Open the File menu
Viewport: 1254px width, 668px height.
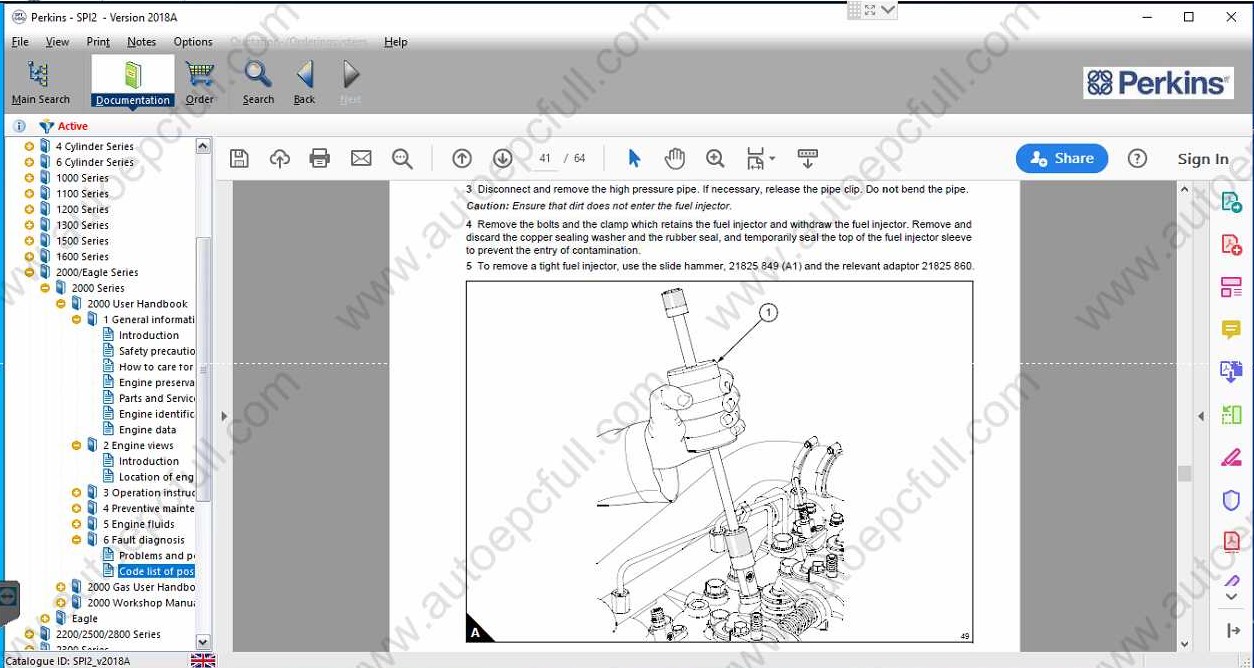20,42
